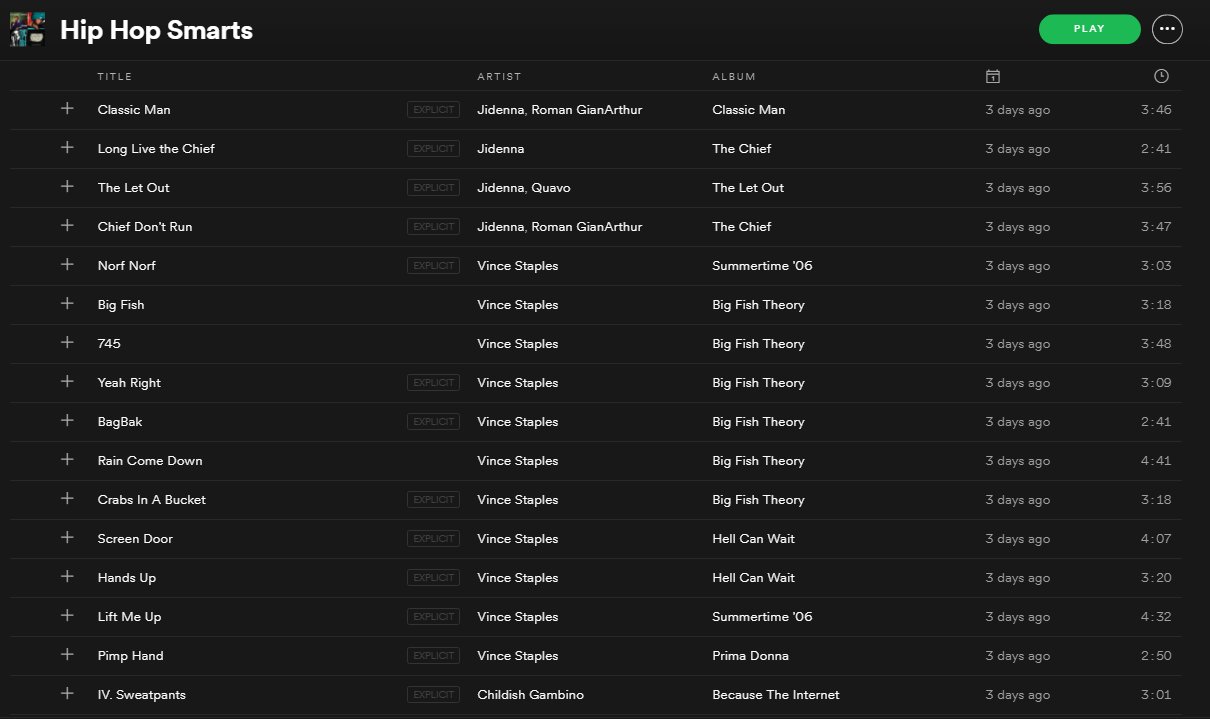Sort the list by TITLE column header
This screenshot has width=1210, height=719.
pos(115,77)
